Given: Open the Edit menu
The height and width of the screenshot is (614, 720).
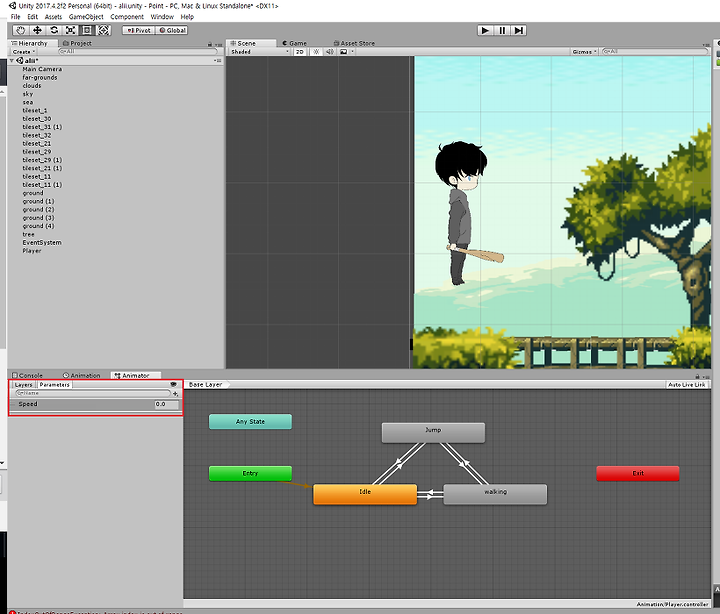Looking at the screenshot, I should point(32,17).
